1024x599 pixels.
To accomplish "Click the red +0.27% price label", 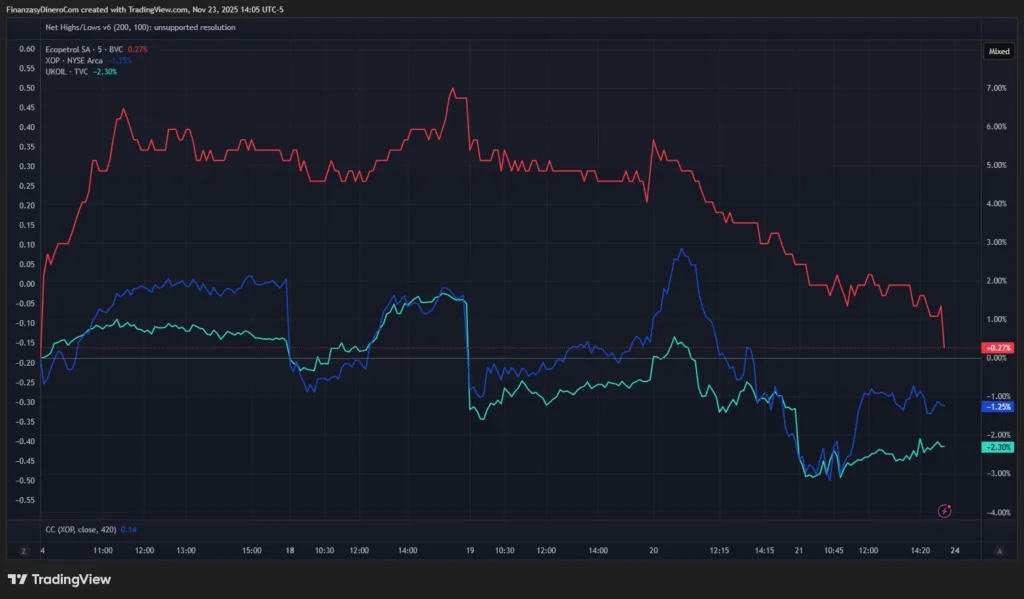I will pos(999,348).
